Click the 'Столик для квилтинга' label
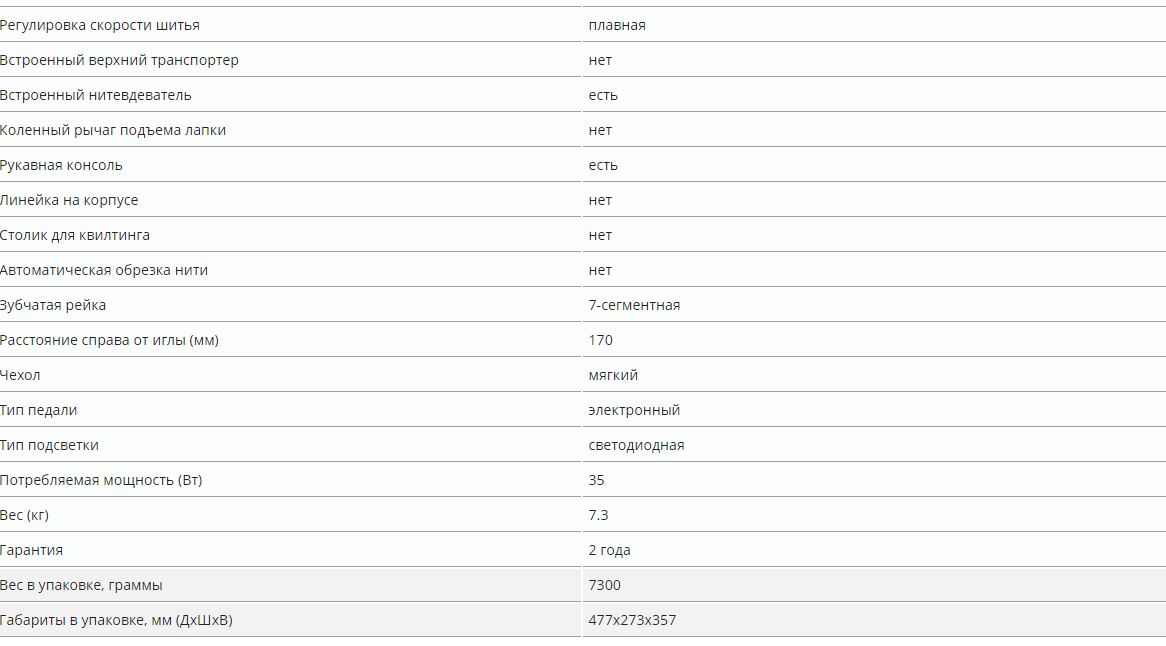The width and height of the screenshot is (1166, 646). tap(74, 235)
